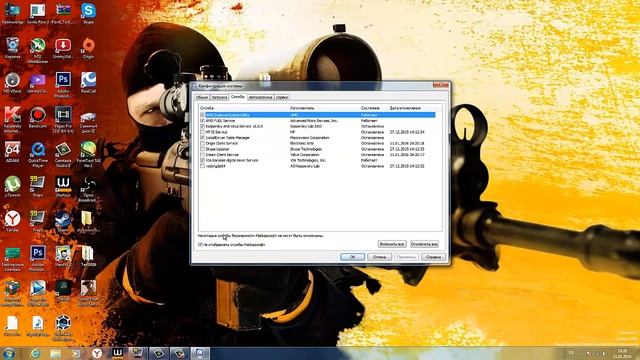Enable the HP SI Service checkbox

coord(202,132)
